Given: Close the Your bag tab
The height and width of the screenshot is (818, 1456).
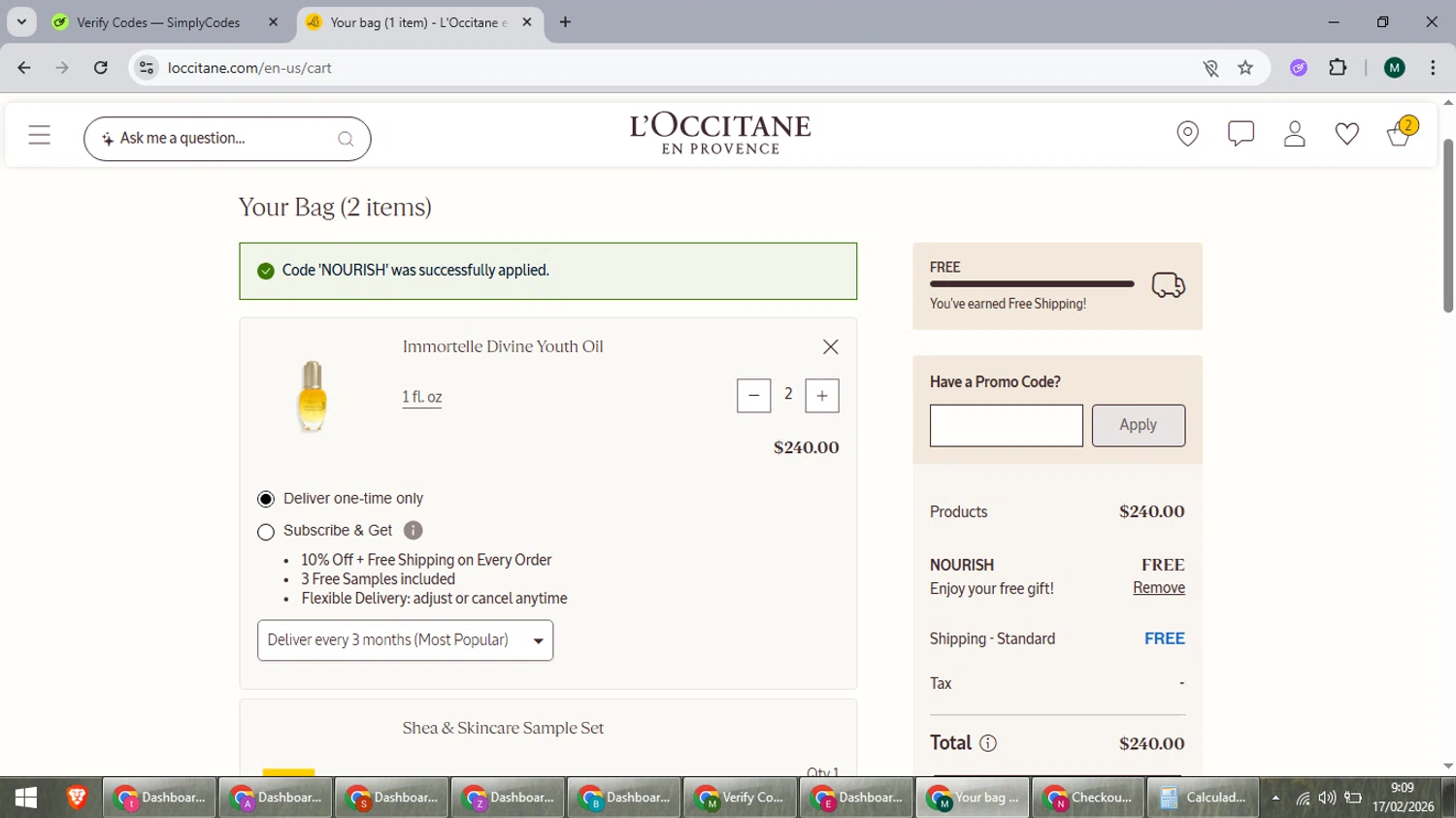Looking at the screenshot, I should tap(527, 22).
